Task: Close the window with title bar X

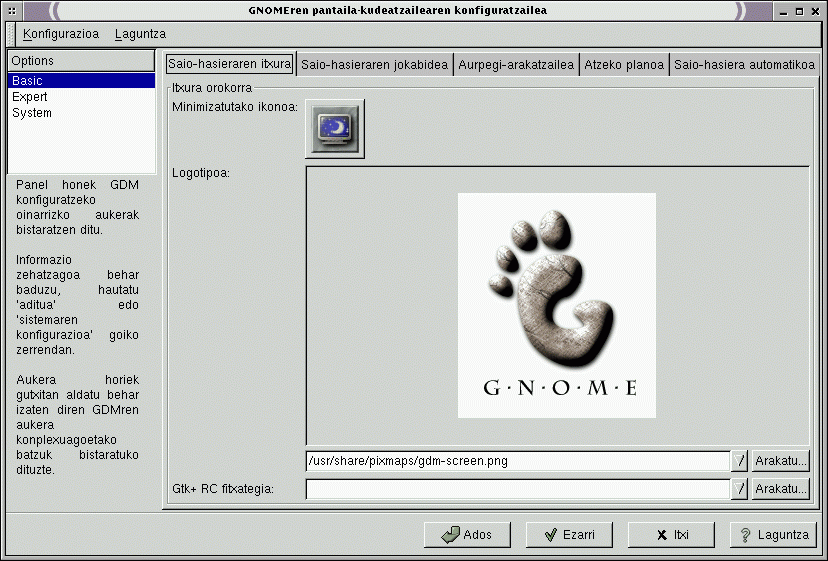Action: [815, 11]
